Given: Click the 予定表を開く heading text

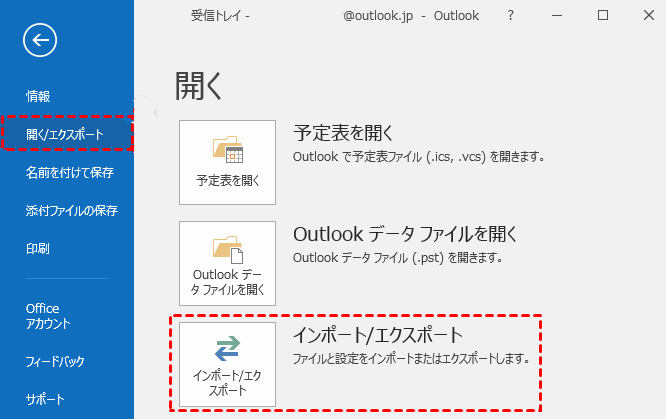Looking at the screenshot, I should coord(343,133).
